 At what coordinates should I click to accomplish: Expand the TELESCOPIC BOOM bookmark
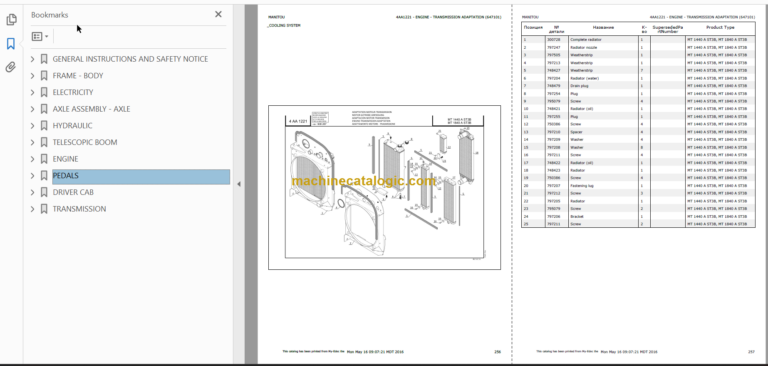tap(33, 143)
